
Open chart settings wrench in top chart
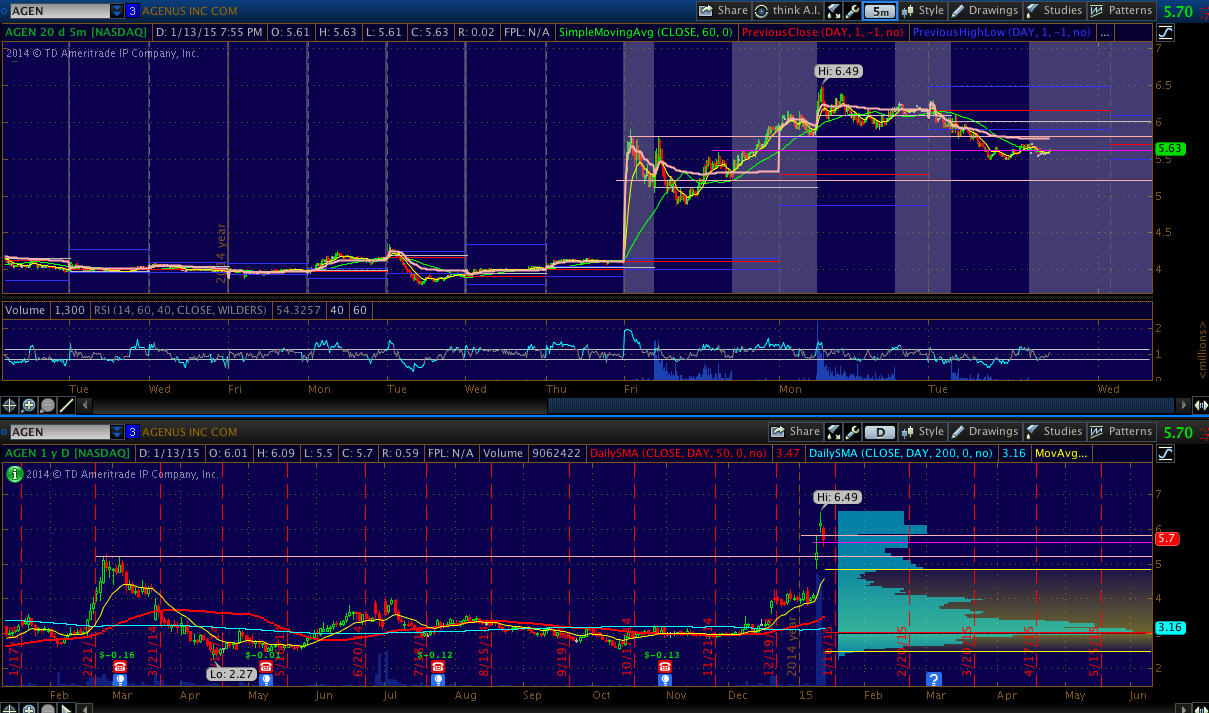click(x=852, y=11)
